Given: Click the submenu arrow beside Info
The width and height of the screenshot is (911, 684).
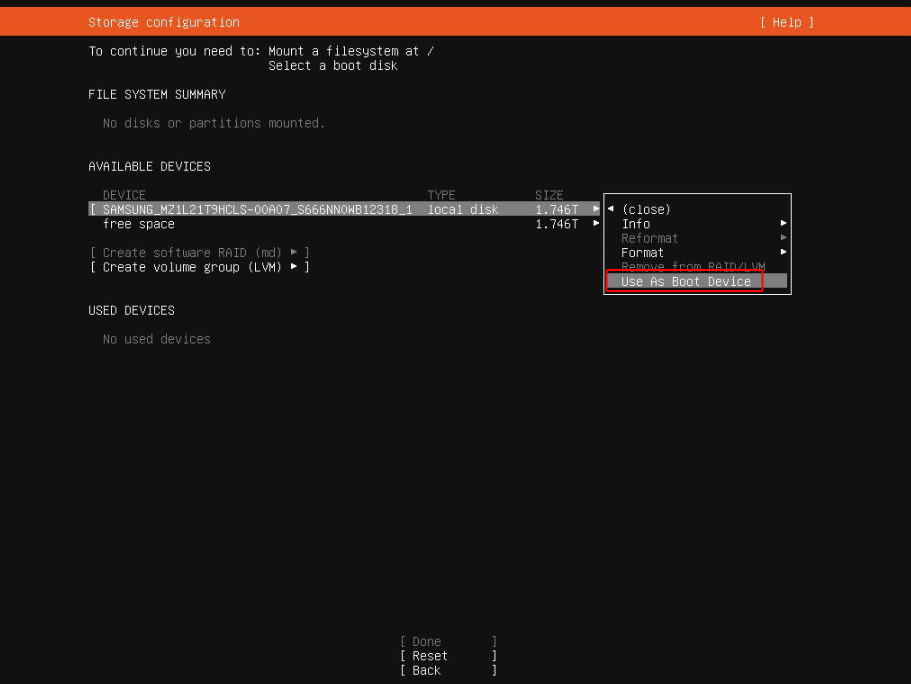Looking at the screenshot, I should 783,224.
